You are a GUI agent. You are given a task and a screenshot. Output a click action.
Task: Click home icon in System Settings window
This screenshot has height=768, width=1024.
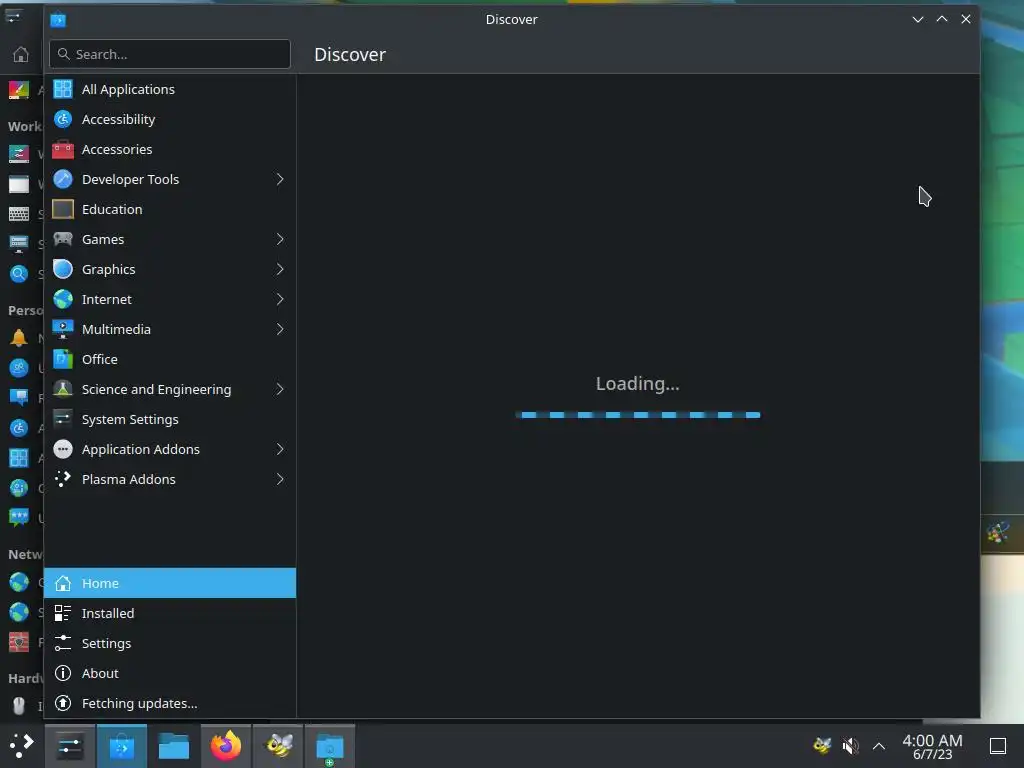tap(21, 54)
